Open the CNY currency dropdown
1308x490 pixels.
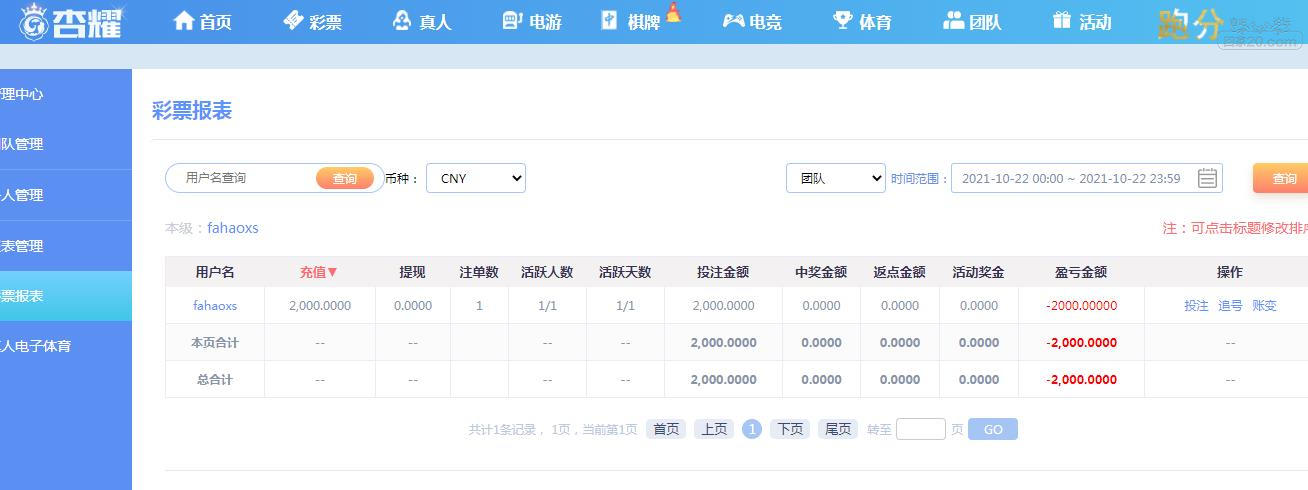coord(476,178)
